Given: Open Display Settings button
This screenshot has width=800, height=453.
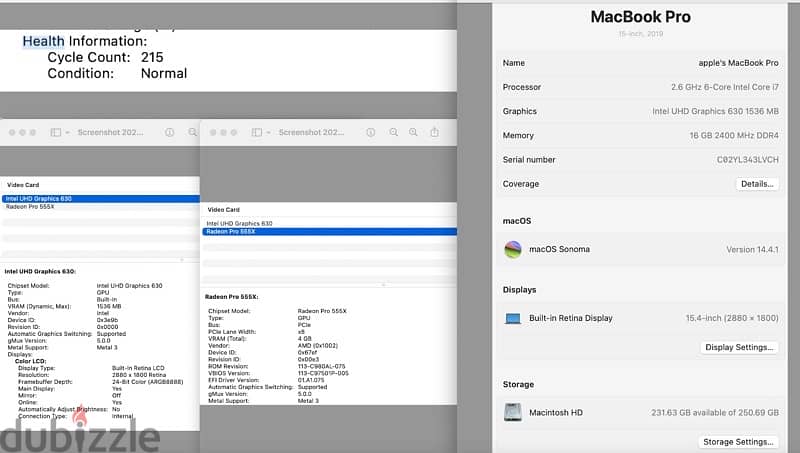Looking at the screenshot, I should click(739, 347).
